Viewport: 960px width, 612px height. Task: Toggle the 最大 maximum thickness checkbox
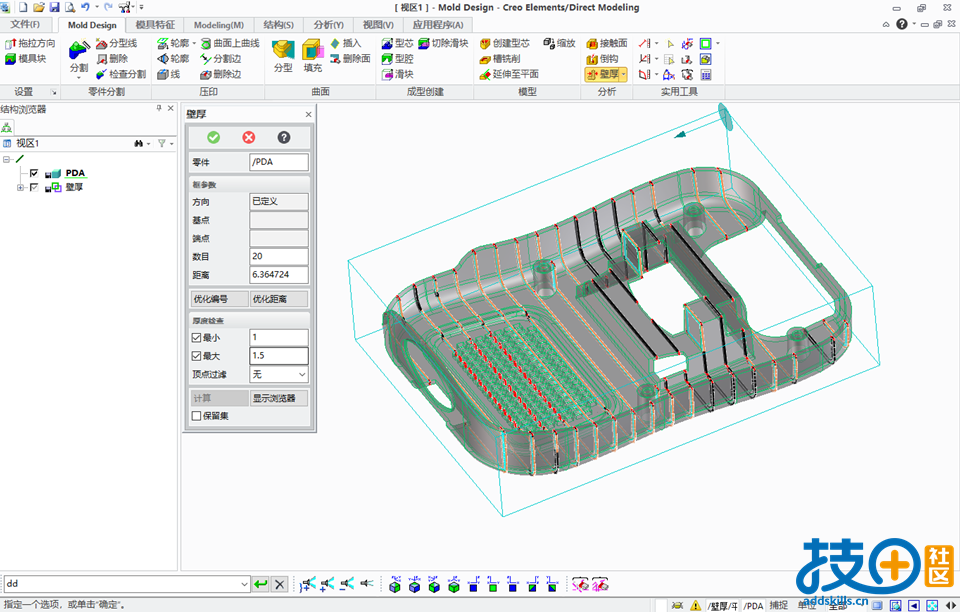tap(197, 356)
